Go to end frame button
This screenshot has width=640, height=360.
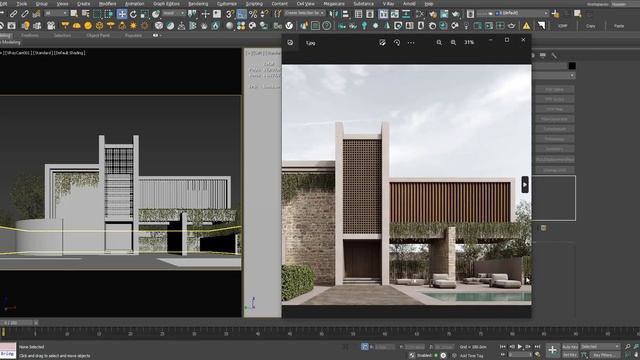pos(538,347)
